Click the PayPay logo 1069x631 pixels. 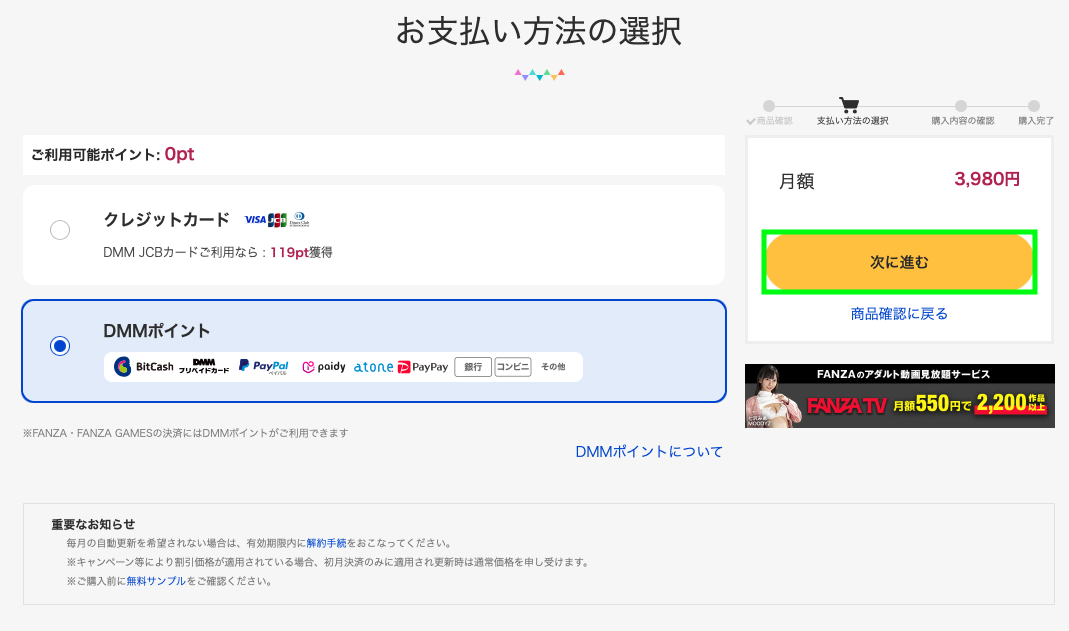[x=422, y=367]
